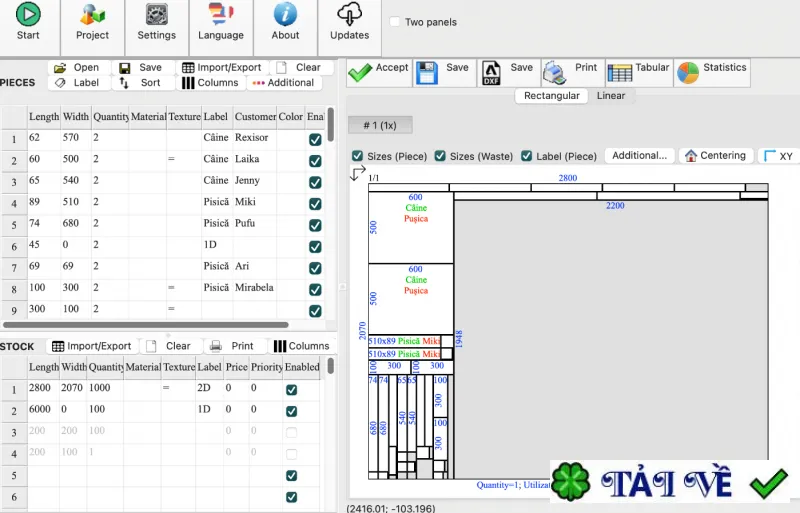Enable stock row 3 checkbox
The width and height of the screenshot is (800, 513).
291,432
